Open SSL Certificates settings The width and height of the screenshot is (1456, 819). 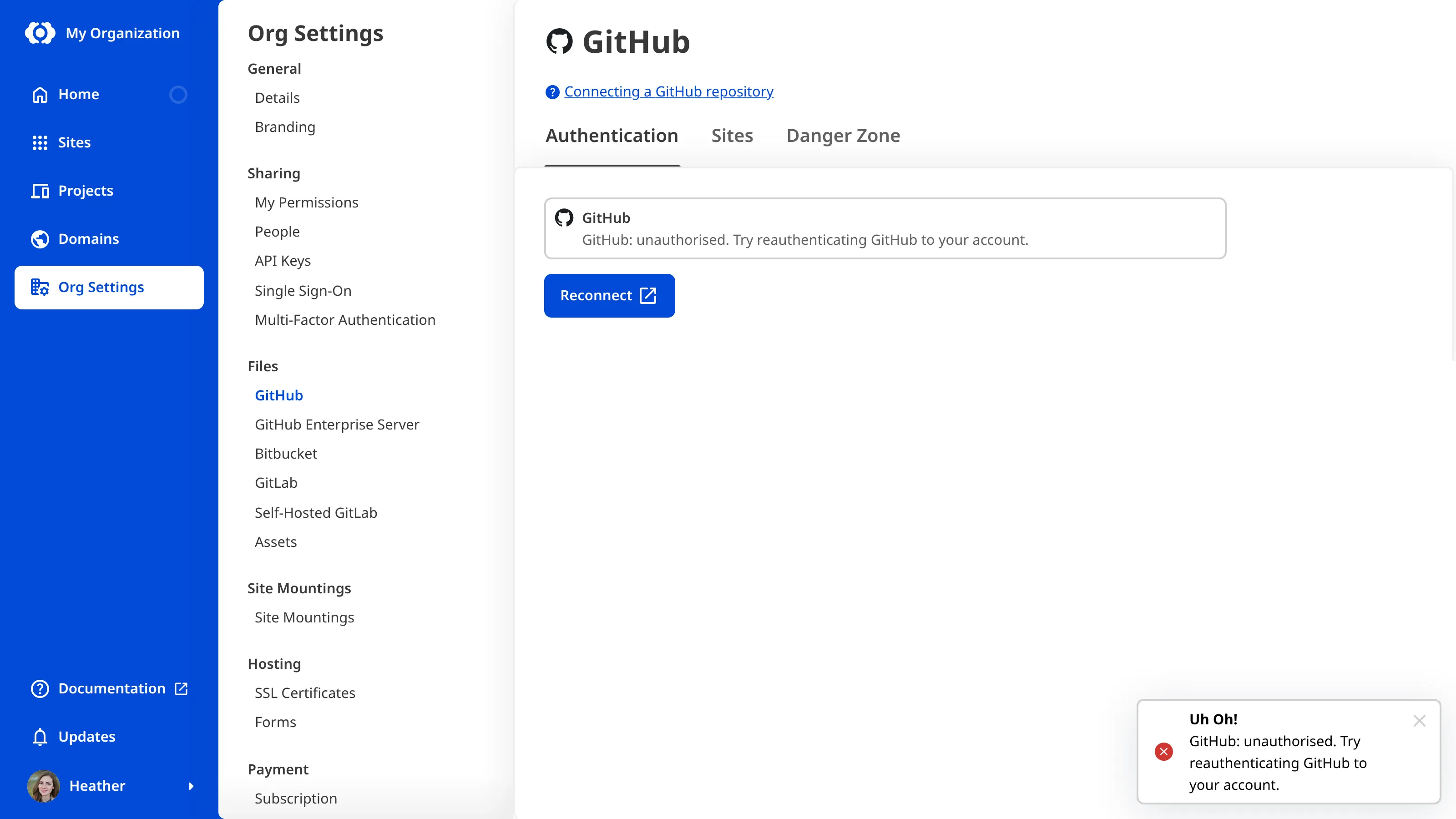pyautogui.click(x=305, y=693)
